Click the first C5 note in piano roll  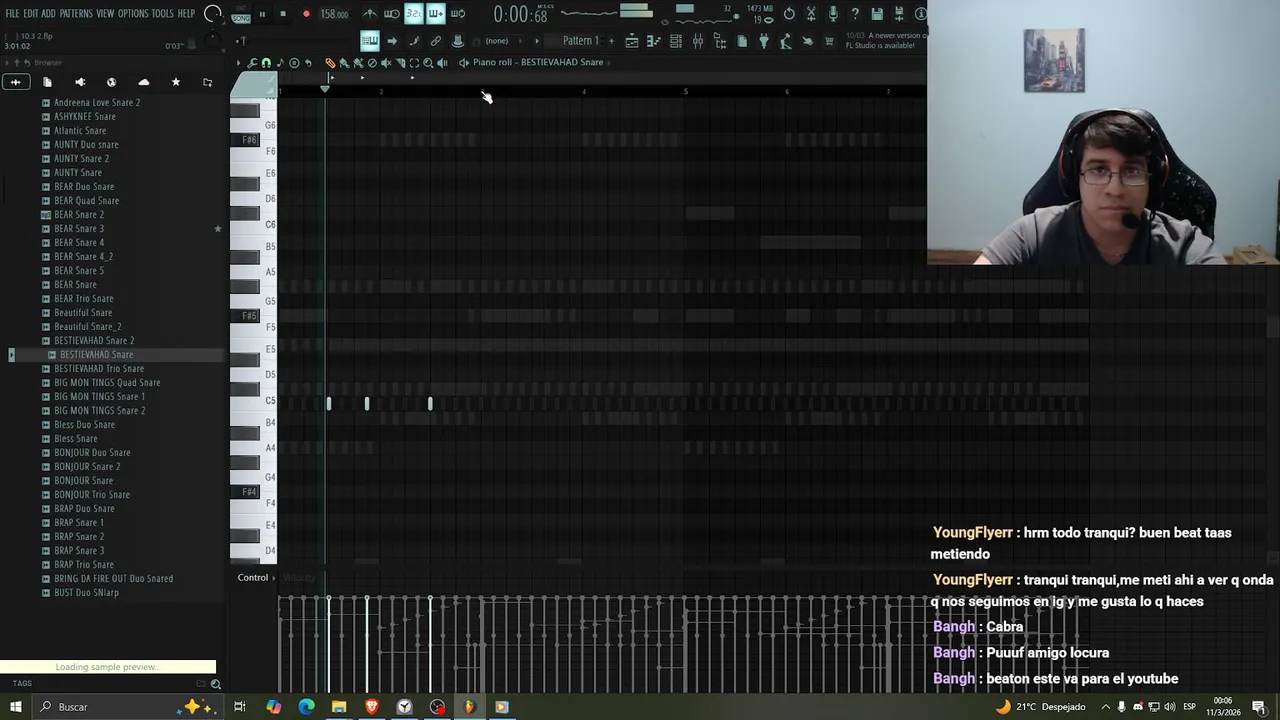(x=329, y=403)
